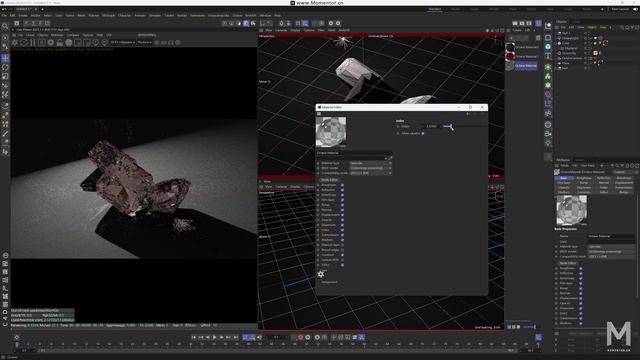Open the Cameras menu in top viewport
The width and height of the screenshot is (640, 360).
tap(281, 30)
